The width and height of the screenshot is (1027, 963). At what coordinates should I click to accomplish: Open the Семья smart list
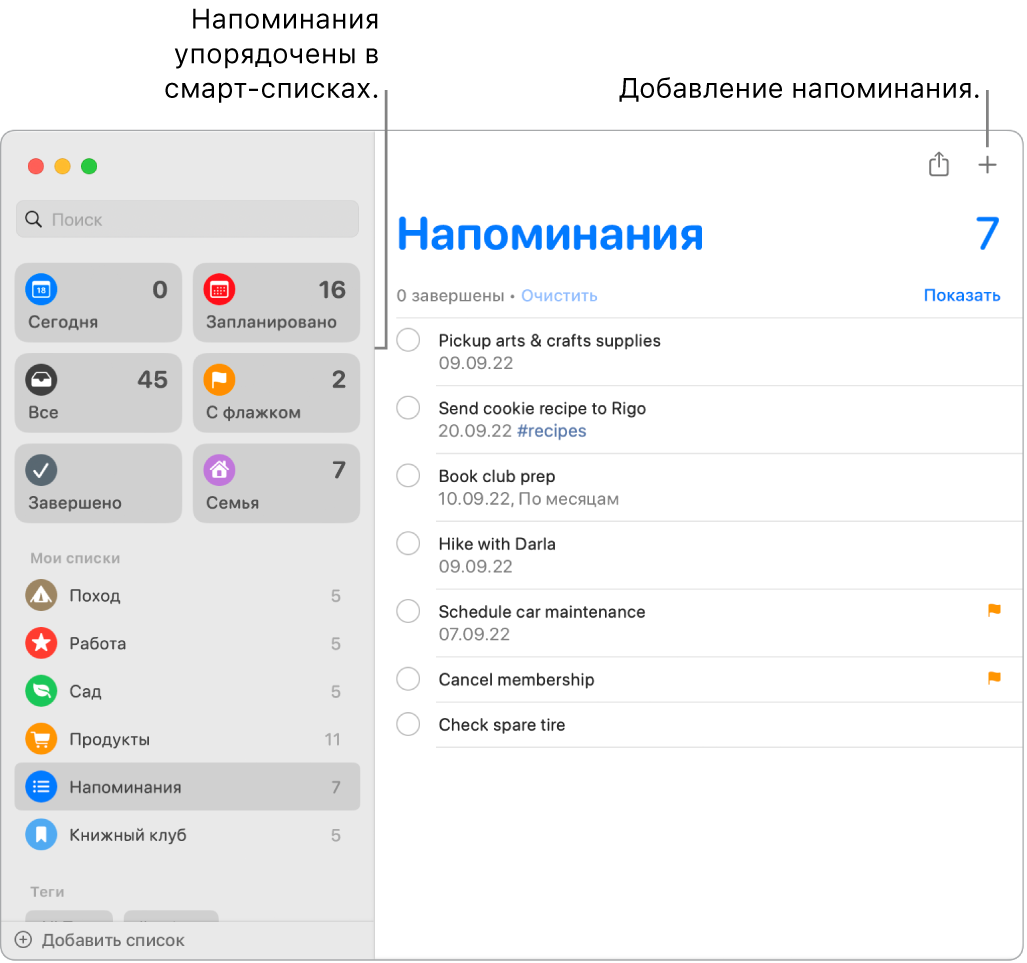[276, 483]
